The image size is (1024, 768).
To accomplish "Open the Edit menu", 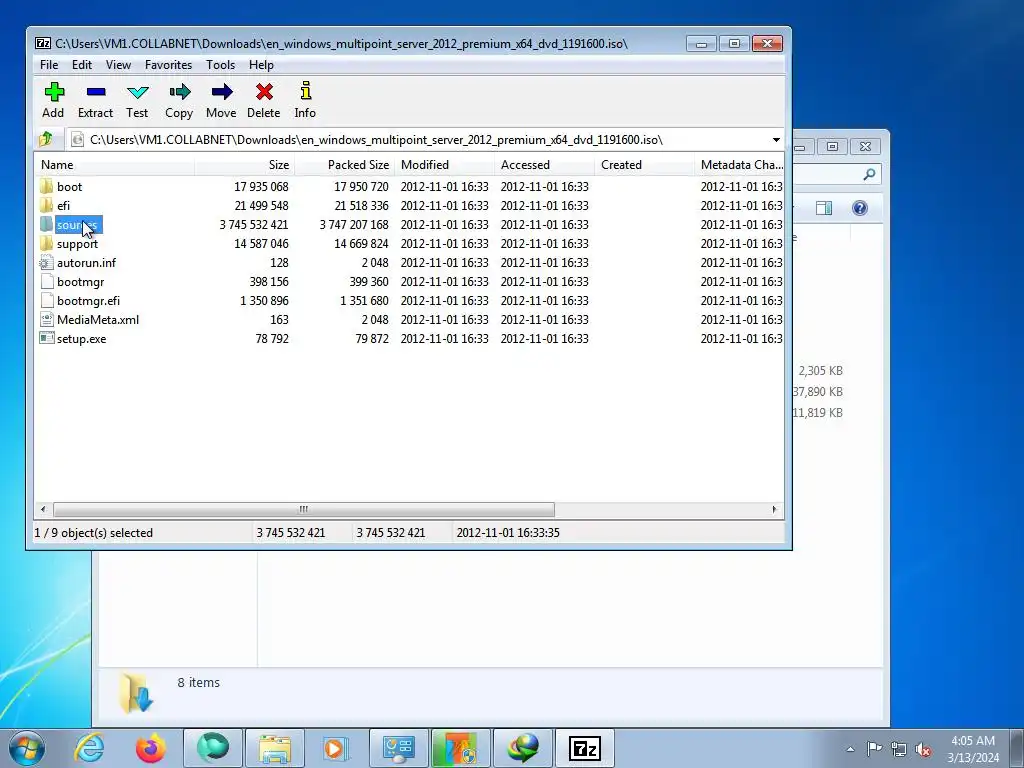I will click(x=82, y=65).
